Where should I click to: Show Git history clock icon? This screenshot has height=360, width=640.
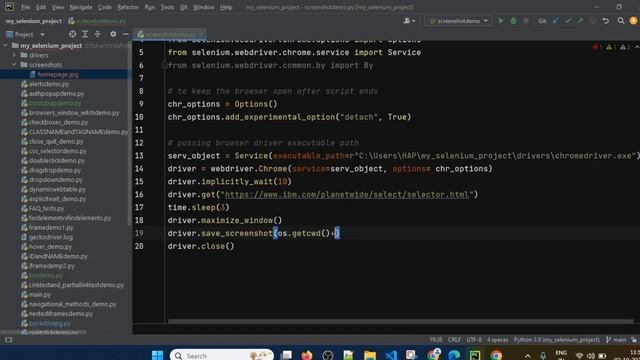pyautogui.click(x=593, y=21)
